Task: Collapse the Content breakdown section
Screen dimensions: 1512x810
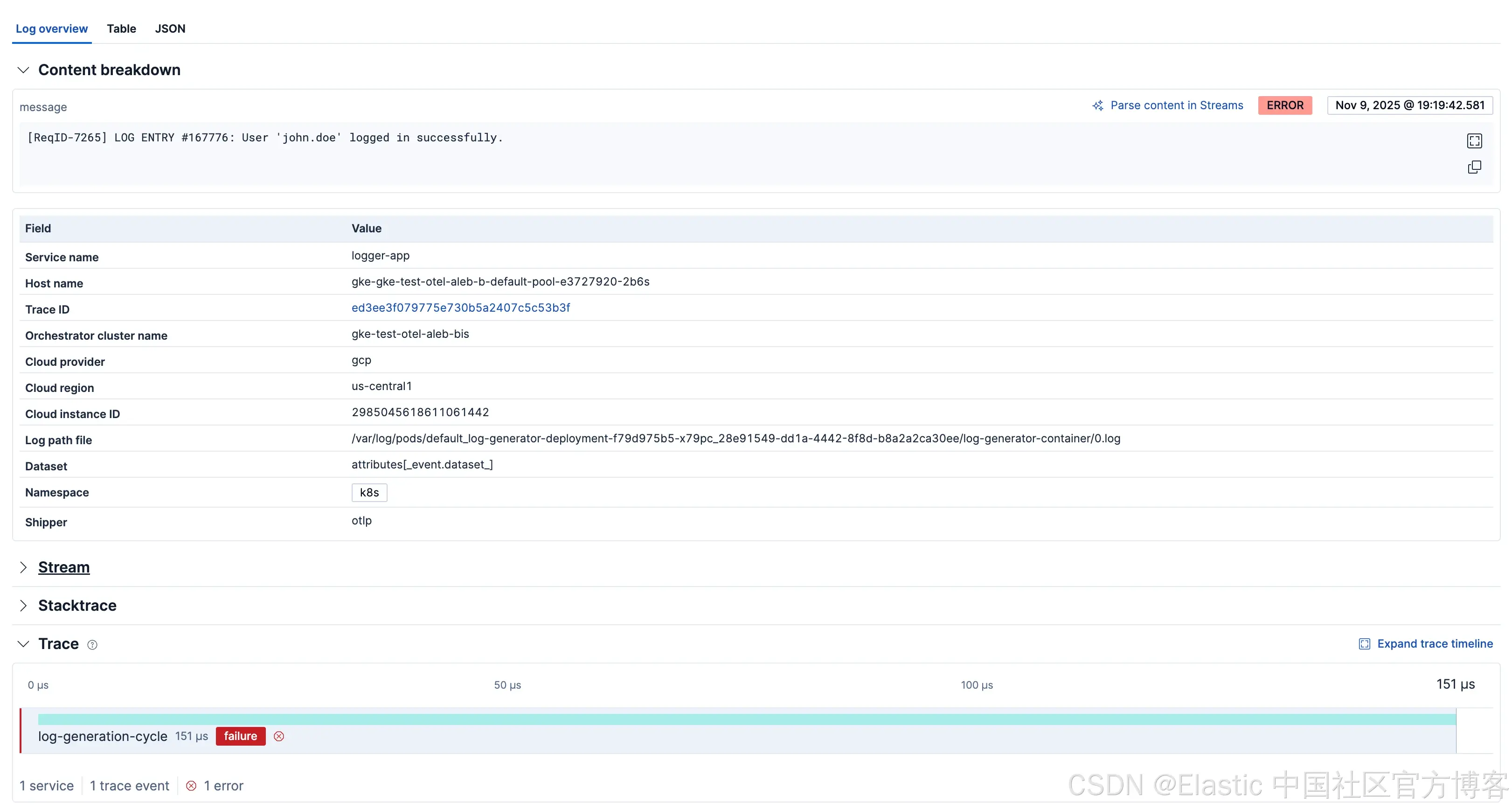Action: tap(23, 70)
